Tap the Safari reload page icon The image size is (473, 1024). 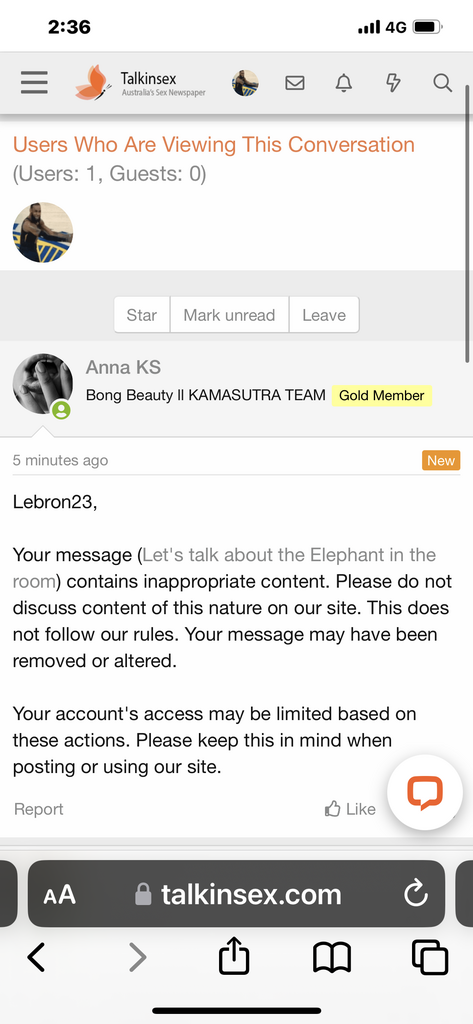pyautogui.click(x=416, y=894)
